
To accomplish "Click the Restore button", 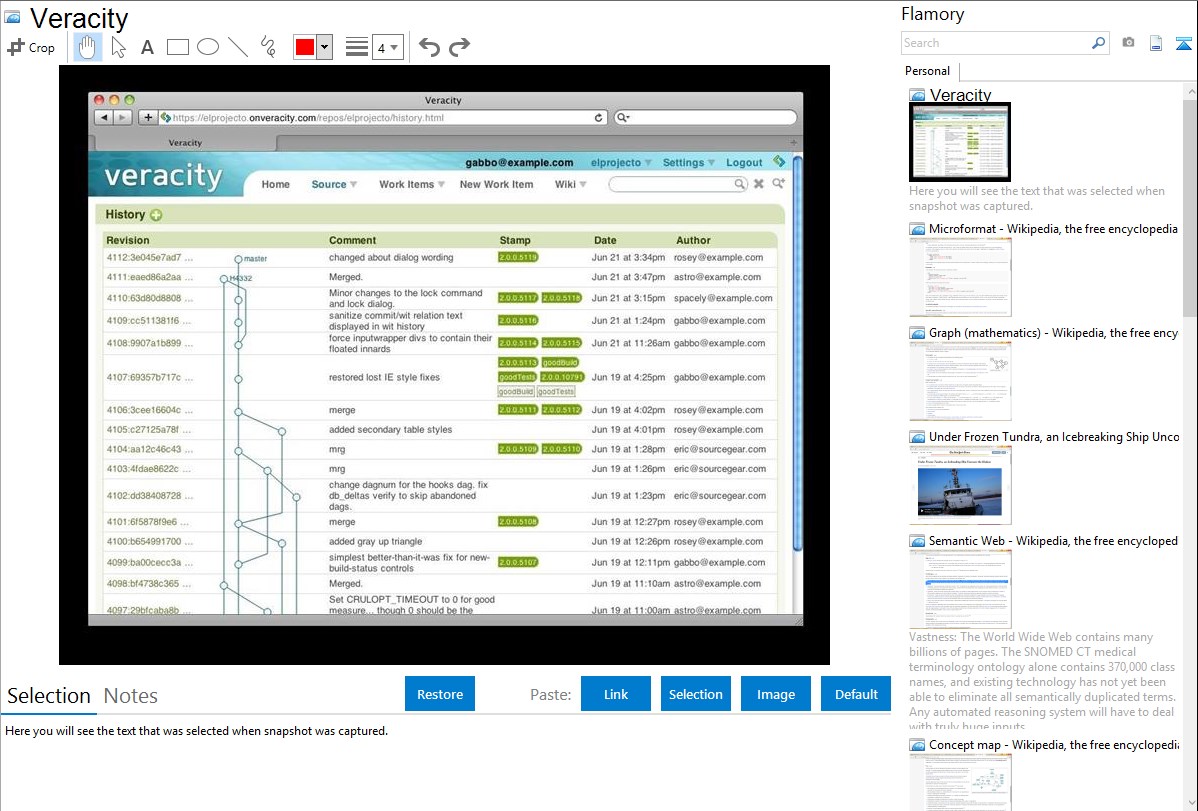I will point(440,694).
